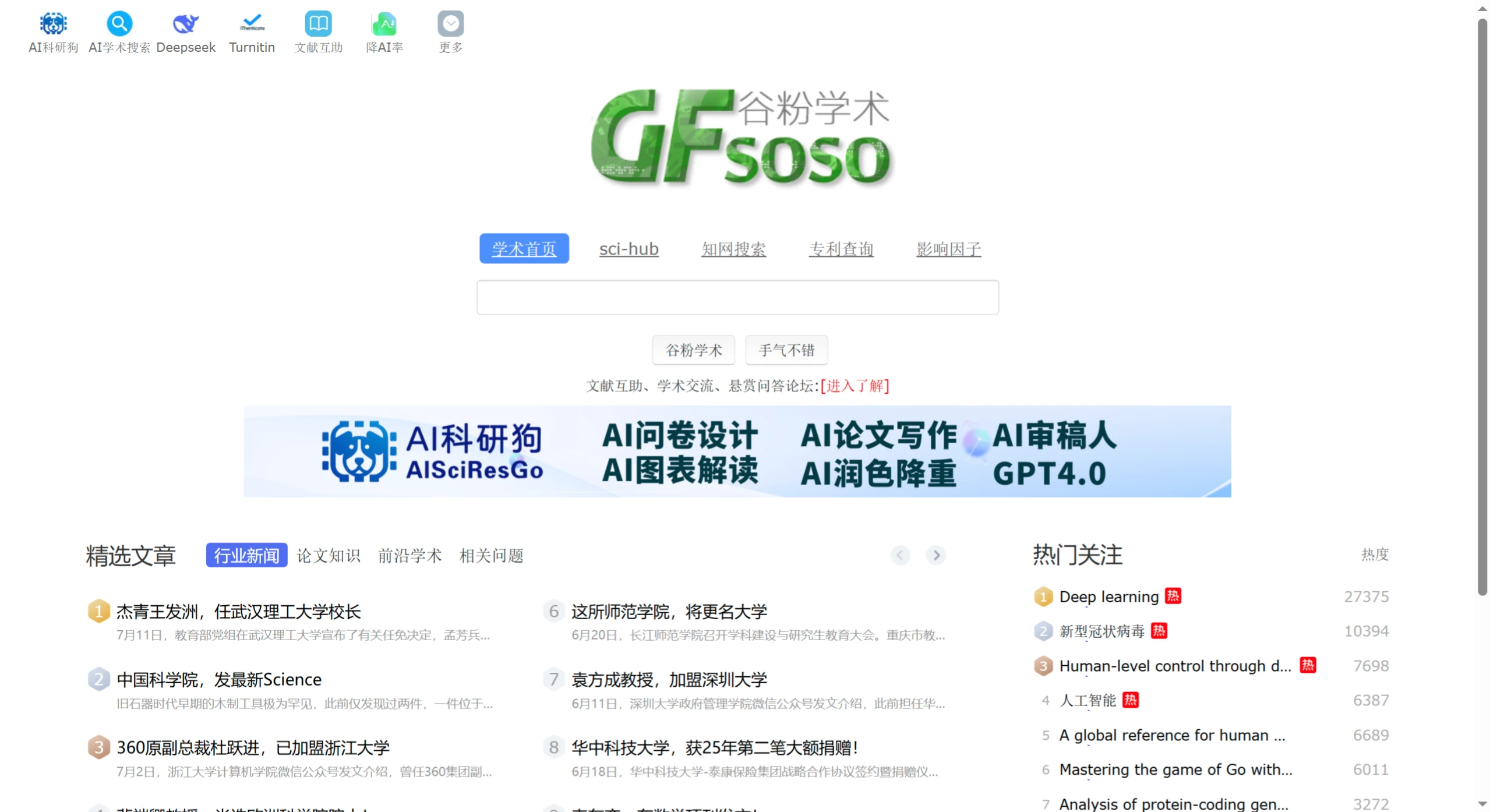Click the 热 badge beside Deep learning
Image resolution: width=1490 pixels, height=812 pixels.
1173,596
